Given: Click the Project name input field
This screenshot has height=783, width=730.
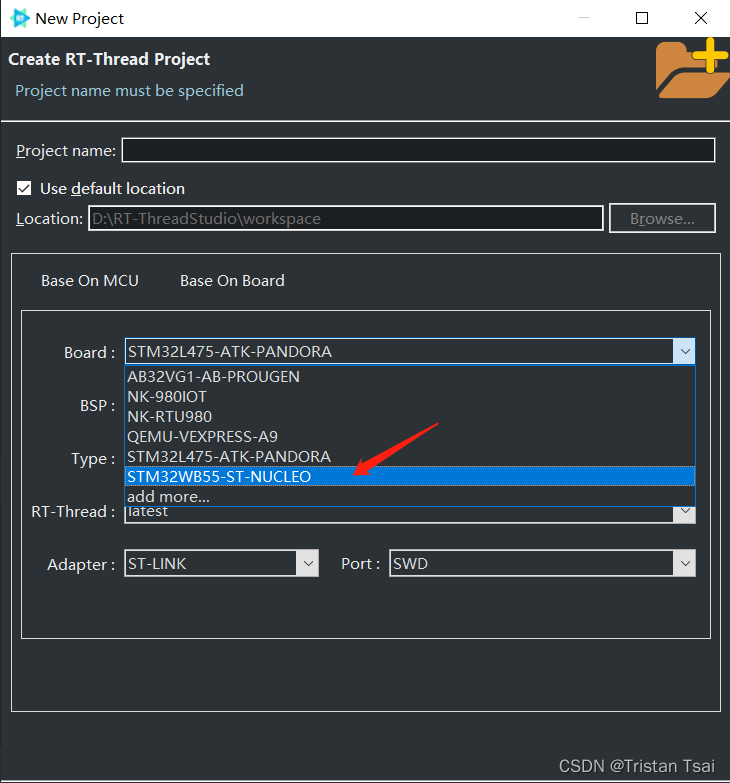Looking at the screenshot, I should (x=418, y=150).
